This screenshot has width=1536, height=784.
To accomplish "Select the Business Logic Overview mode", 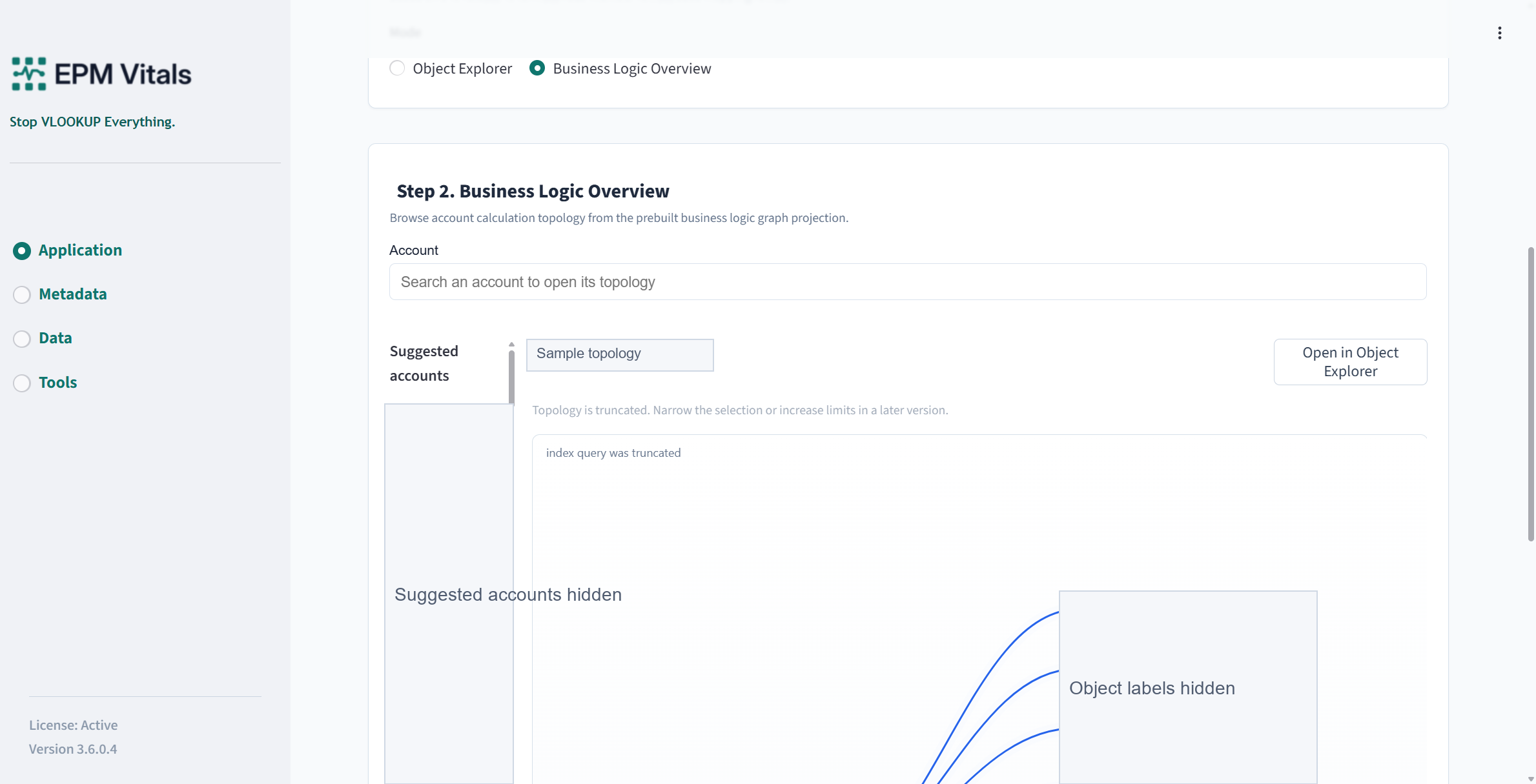I will [620, 68].
